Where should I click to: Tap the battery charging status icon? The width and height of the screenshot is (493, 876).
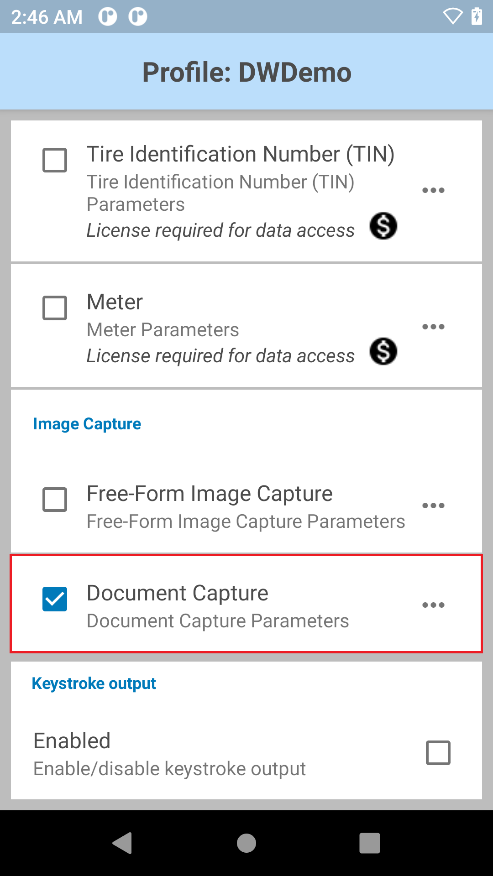point(476,16)
